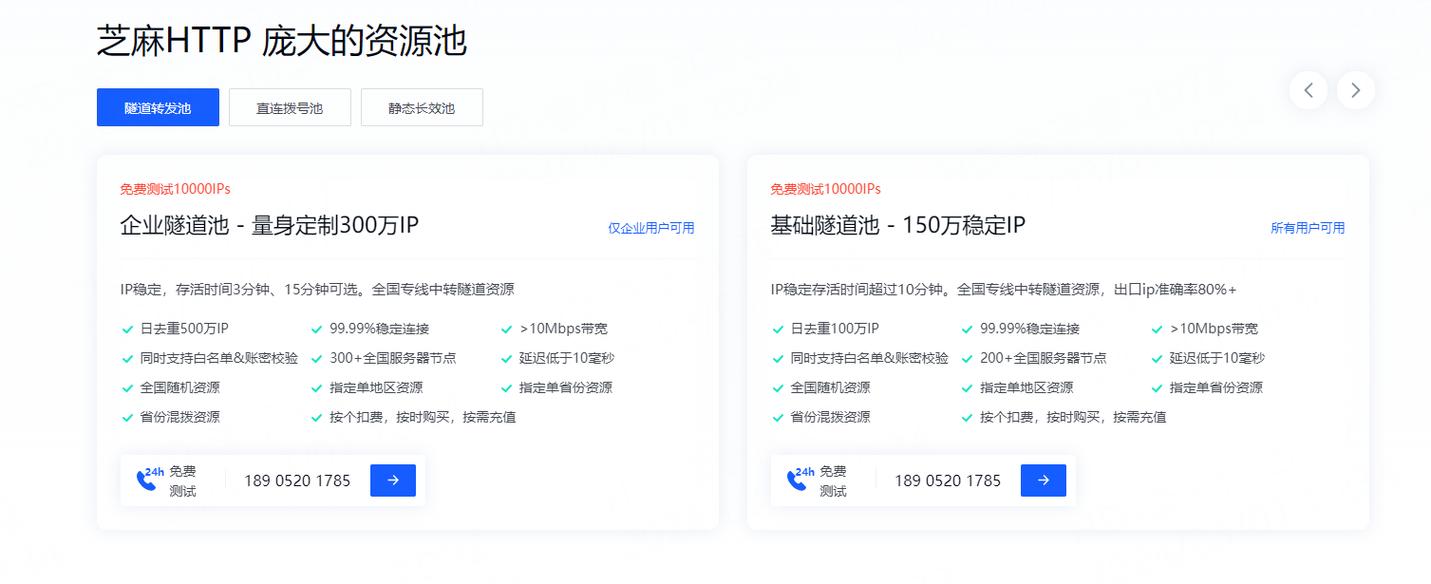Click checkmark beside 300+全国服务器节点
Screen dimensions: 1431x584
pyautogui.click(x=317, y=359)
